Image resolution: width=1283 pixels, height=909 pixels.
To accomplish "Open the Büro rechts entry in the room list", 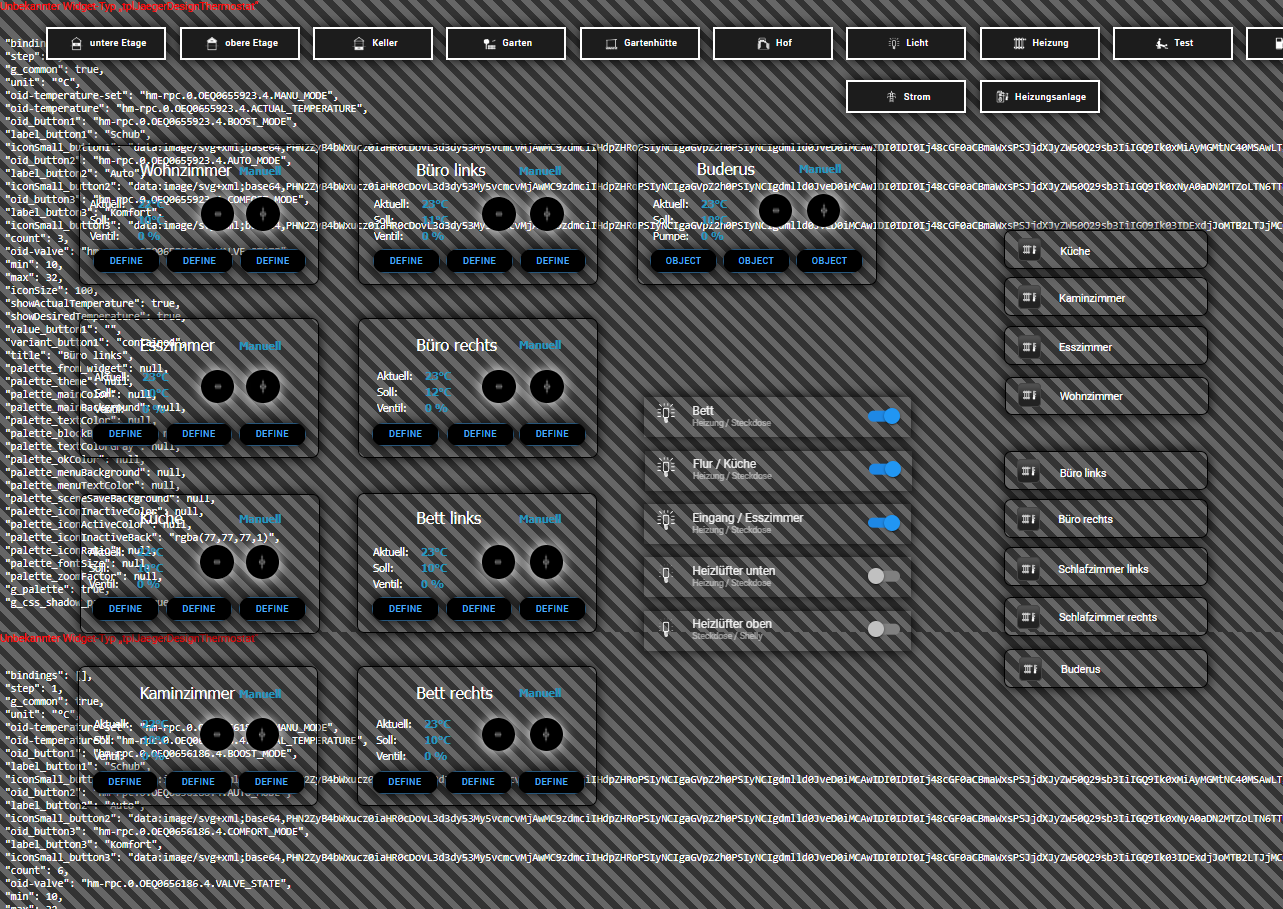I will point(1106,519).
